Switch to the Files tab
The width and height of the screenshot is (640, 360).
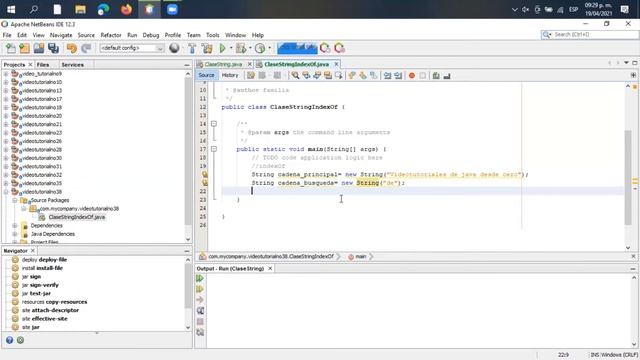click(43, 64)
